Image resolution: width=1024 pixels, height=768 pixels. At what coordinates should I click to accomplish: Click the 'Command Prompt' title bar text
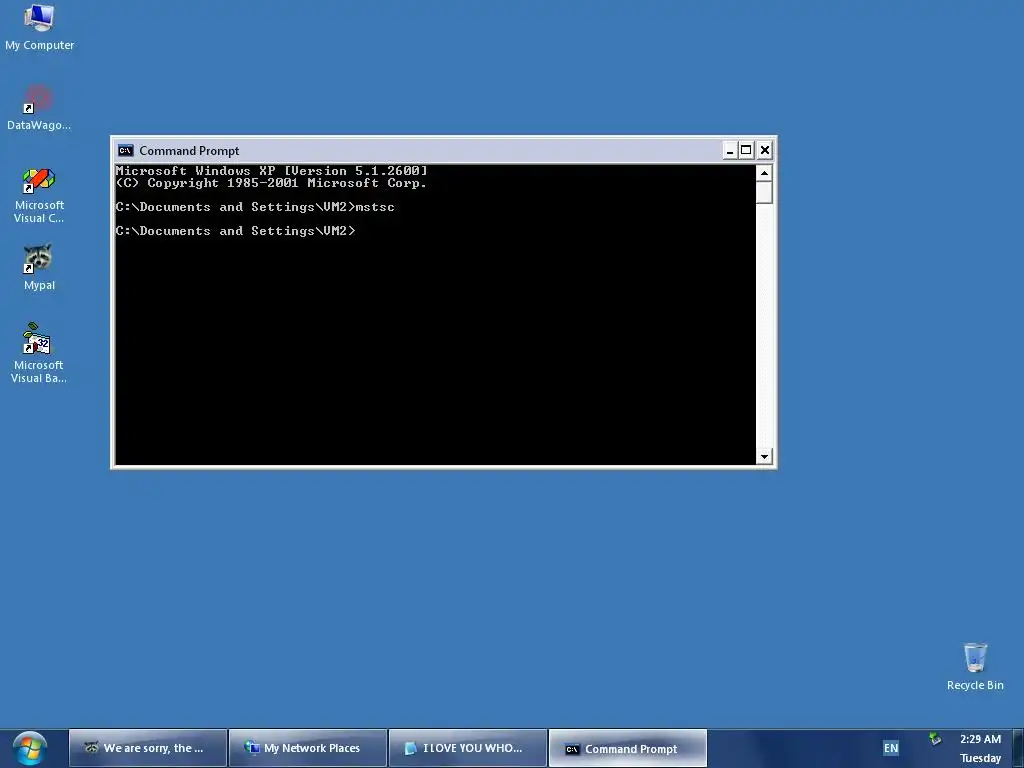pos(189,151)
